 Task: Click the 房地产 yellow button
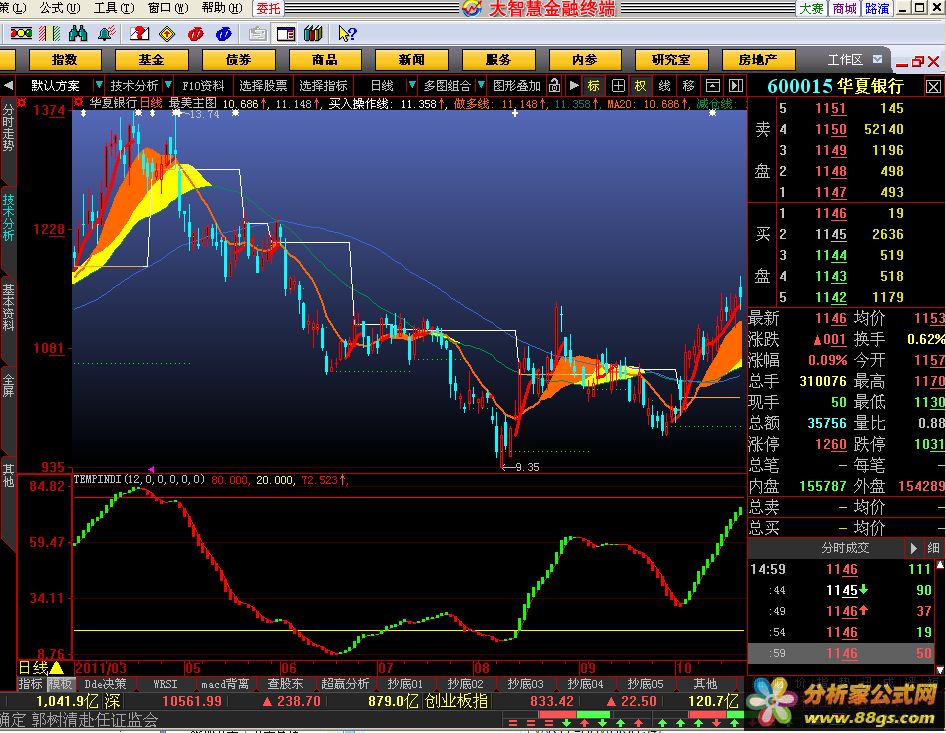[758, 60]
